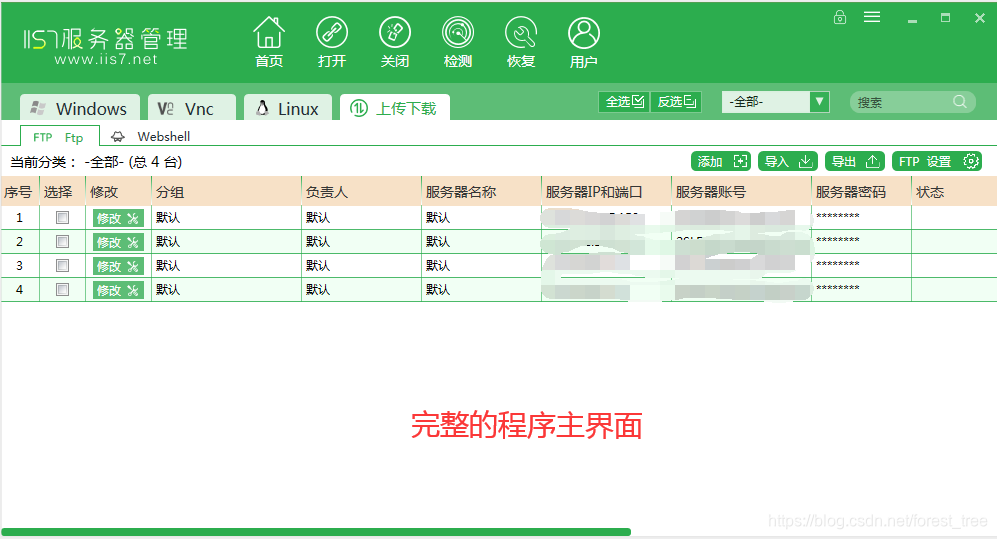The width and height of the screenshot is (997, 539).
Task: Click 修改 edit button in row 1
Action: coord(118,218)
